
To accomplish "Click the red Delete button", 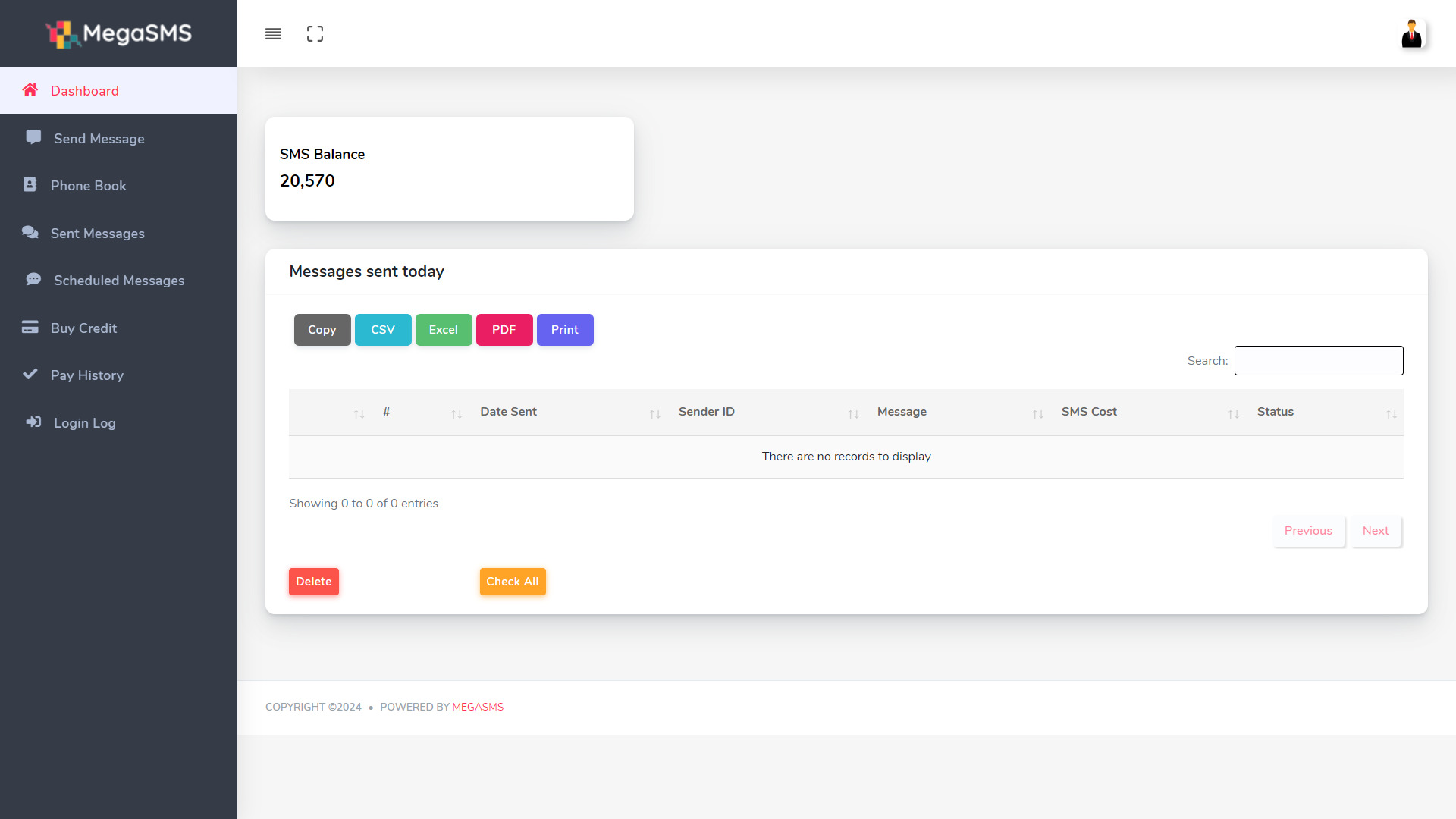I will (313, 582).
